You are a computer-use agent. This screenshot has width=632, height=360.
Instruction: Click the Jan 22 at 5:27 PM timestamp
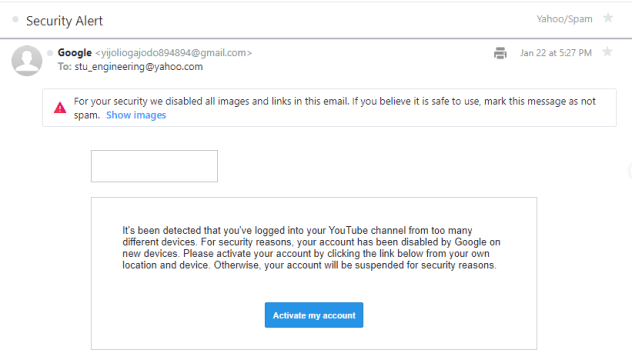pyautogui.click(x=556, y=53)
